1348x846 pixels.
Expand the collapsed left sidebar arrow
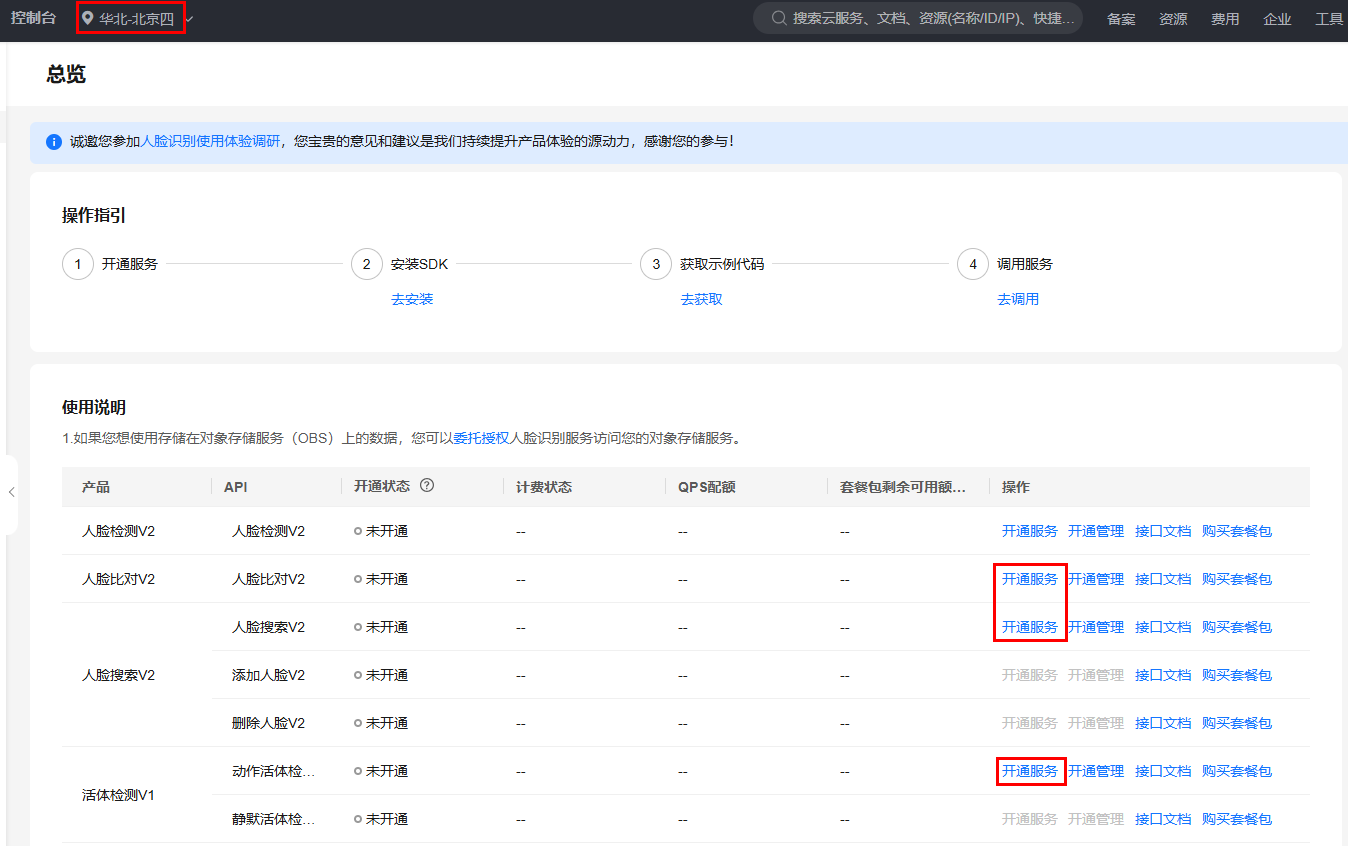coord(11,492)
